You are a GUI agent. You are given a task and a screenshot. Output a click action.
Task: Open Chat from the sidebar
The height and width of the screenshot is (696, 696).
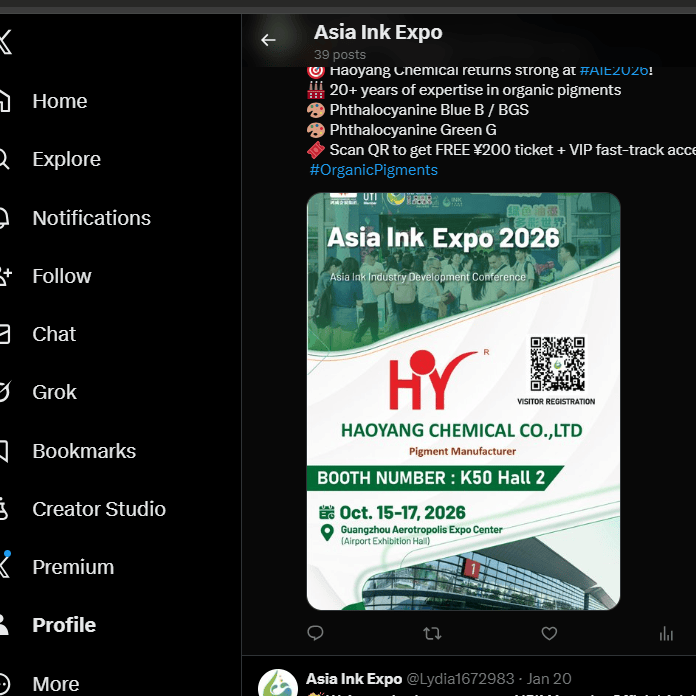pyautogui.click(x=54, y=334)
